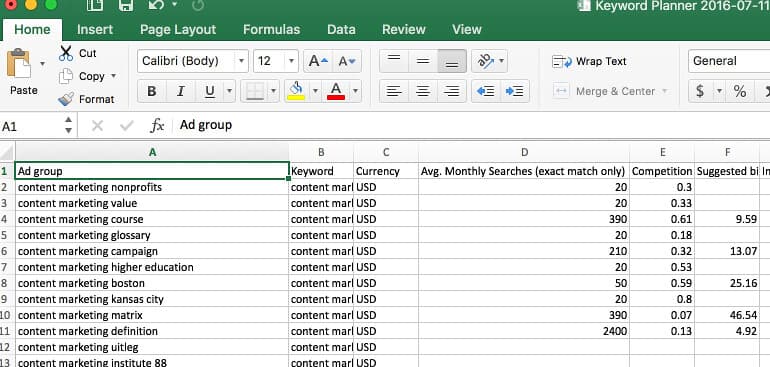
Task: Toggle Underline formatting
Action: (210, 91)
